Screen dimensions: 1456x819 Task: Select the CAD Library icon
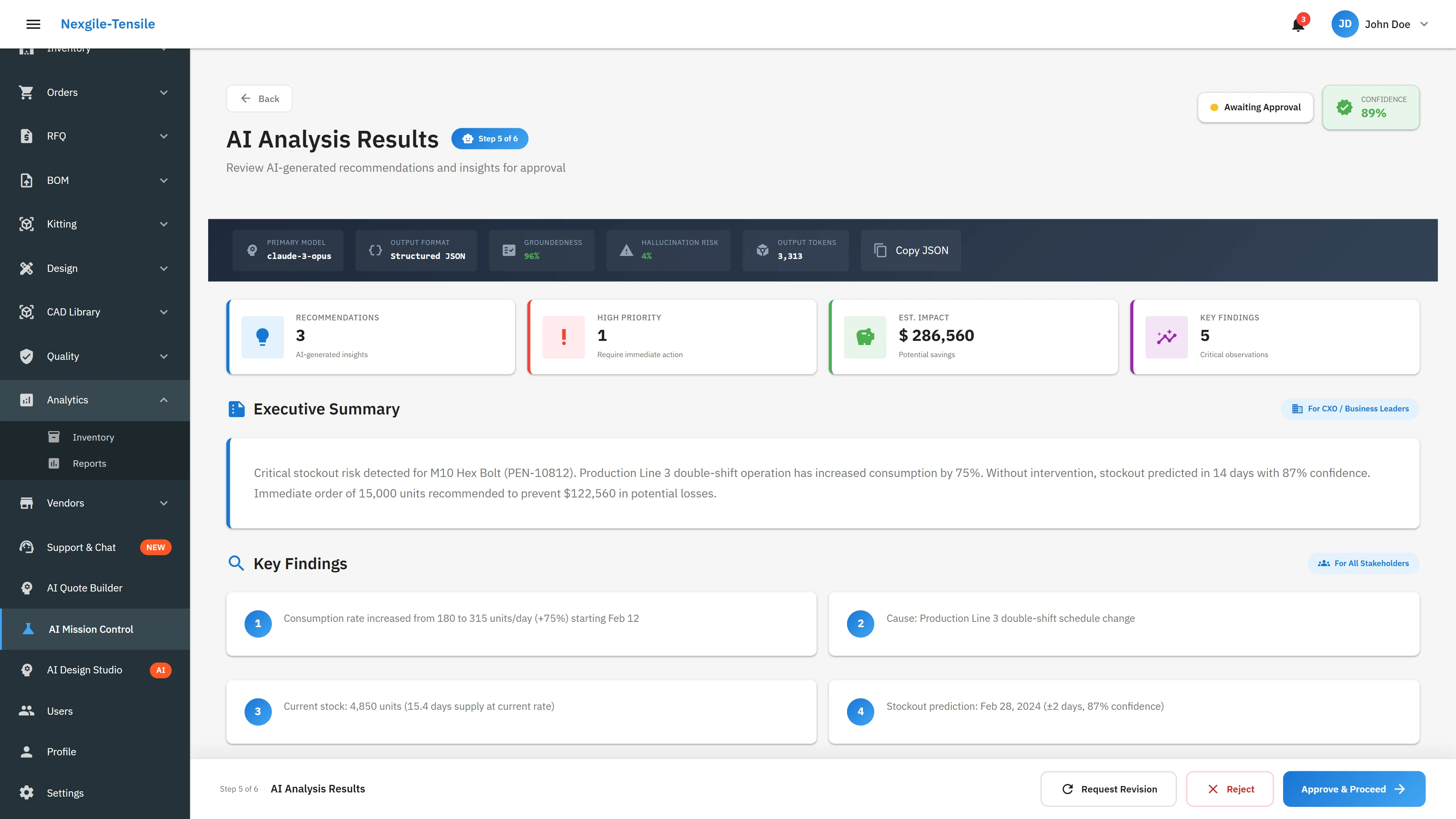tap(27, 311)
